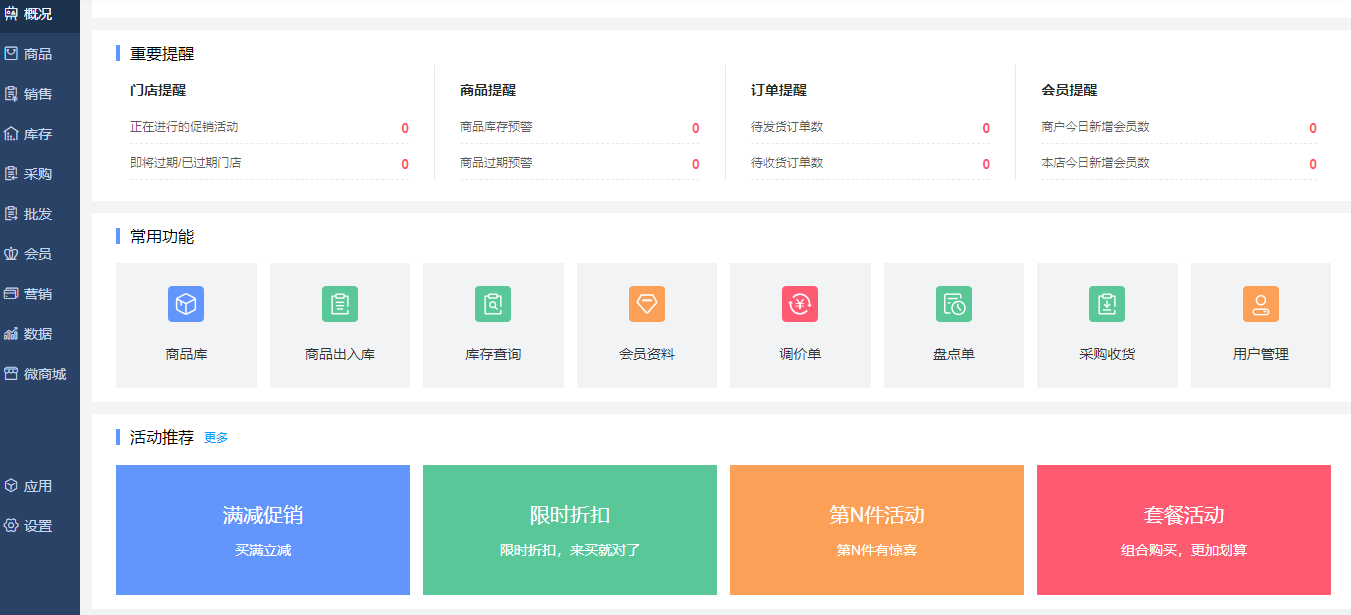Open the 商品出入库 clipboard icon
This screenshot has height=615, width=1351.
[x=340, y=304]
